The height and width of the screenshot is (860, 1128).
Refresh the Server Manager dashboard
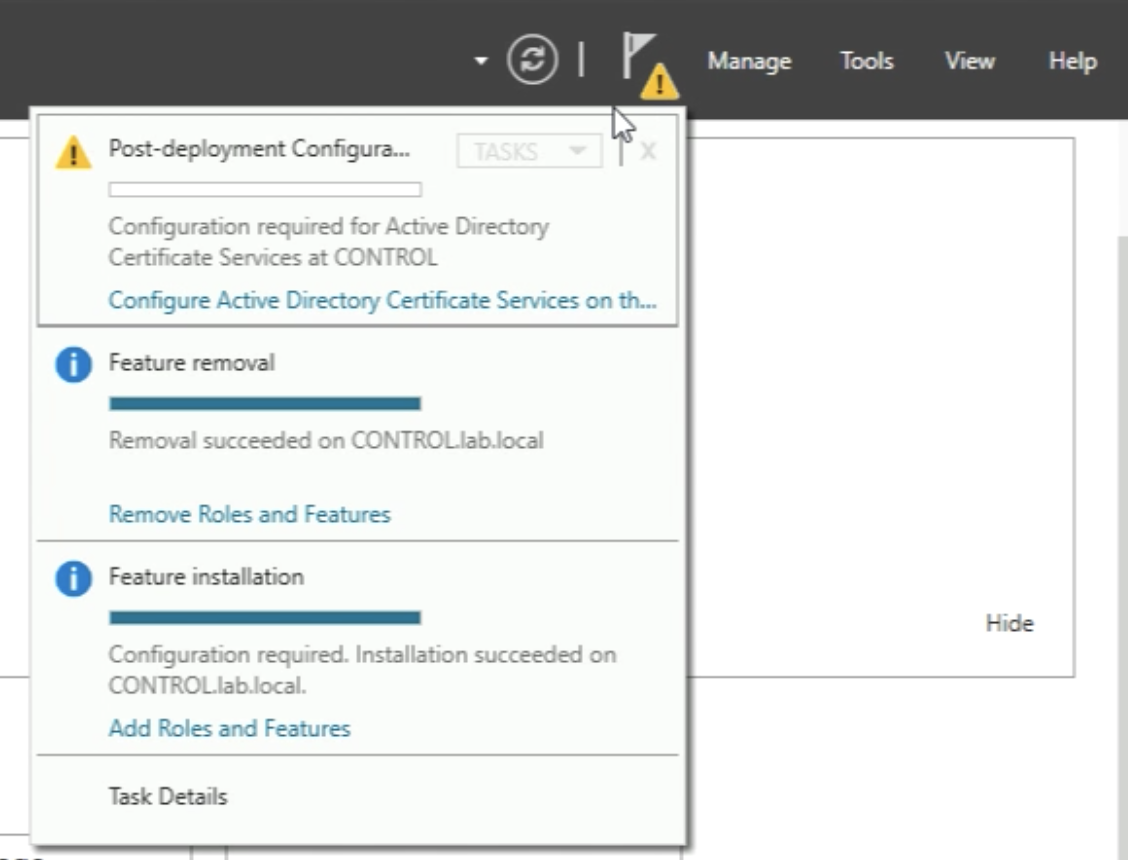click(535, 60)
